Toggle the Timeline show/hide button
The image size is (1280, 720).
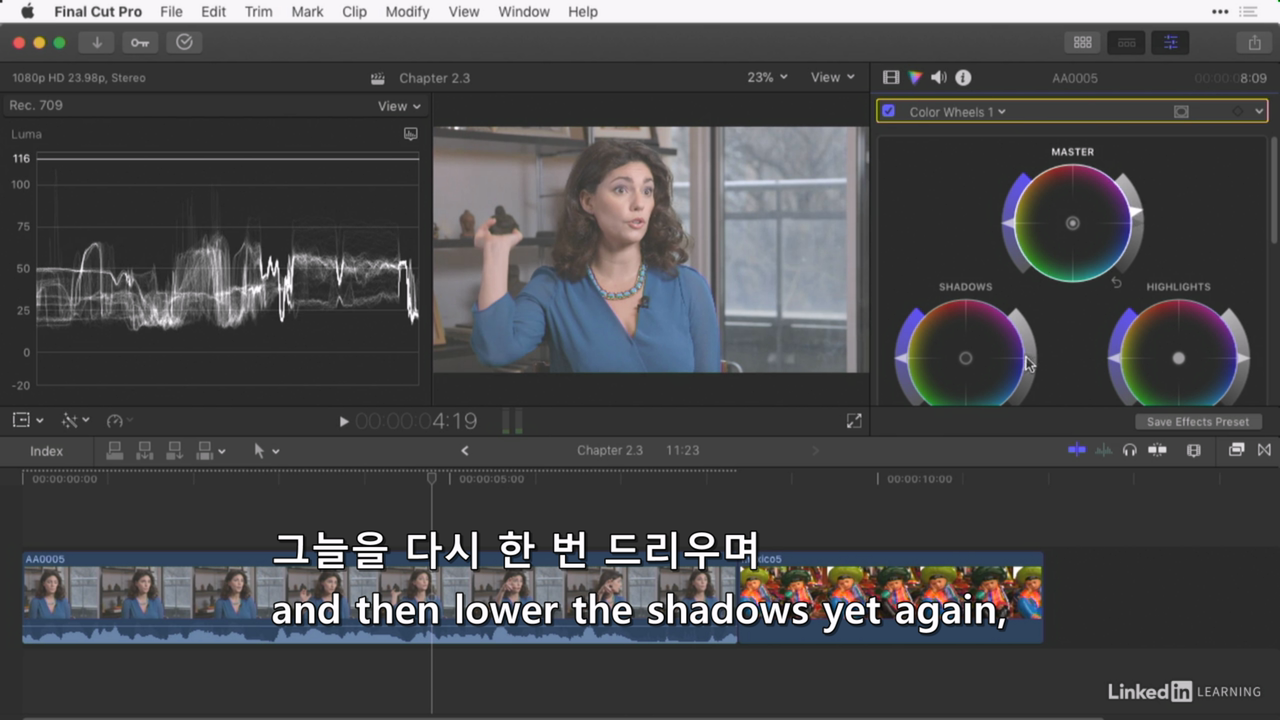(x=1126, y=42)
